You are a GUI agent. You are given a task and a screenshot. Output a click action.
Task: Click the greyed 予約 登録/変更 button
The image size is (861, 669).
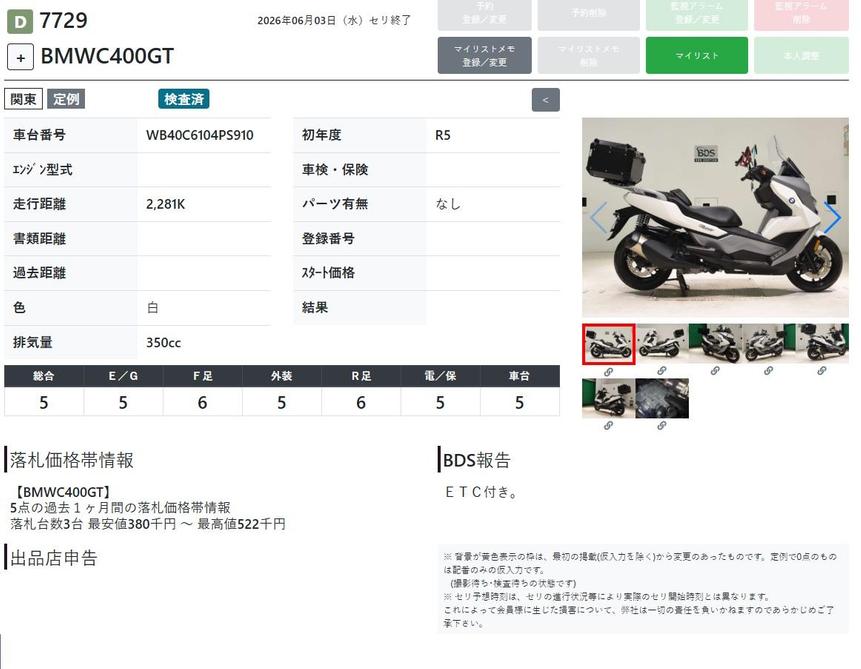point(484,13)
